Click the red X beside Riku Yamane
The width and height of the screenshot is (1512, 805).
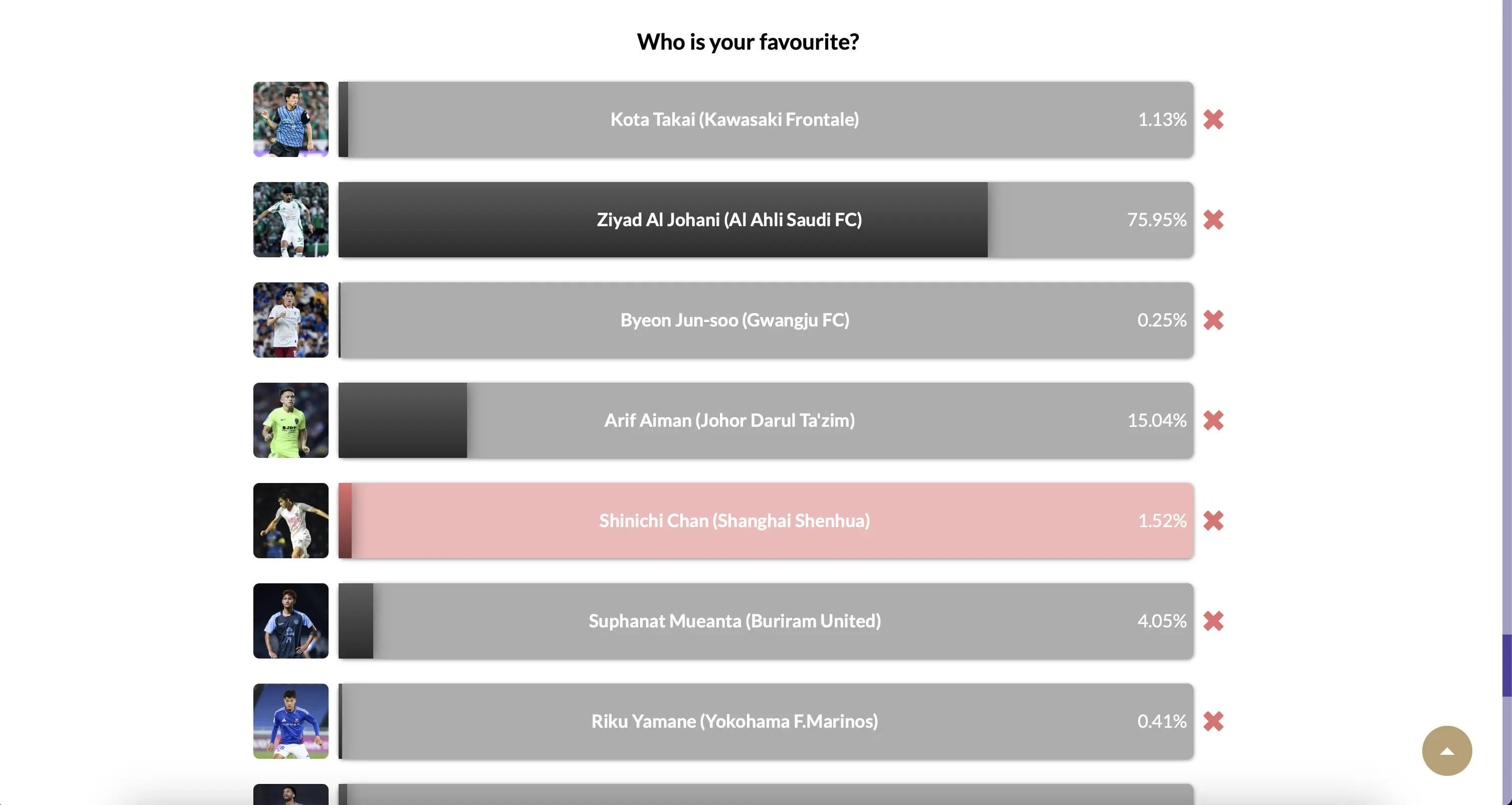click(x=1213, y=721)
